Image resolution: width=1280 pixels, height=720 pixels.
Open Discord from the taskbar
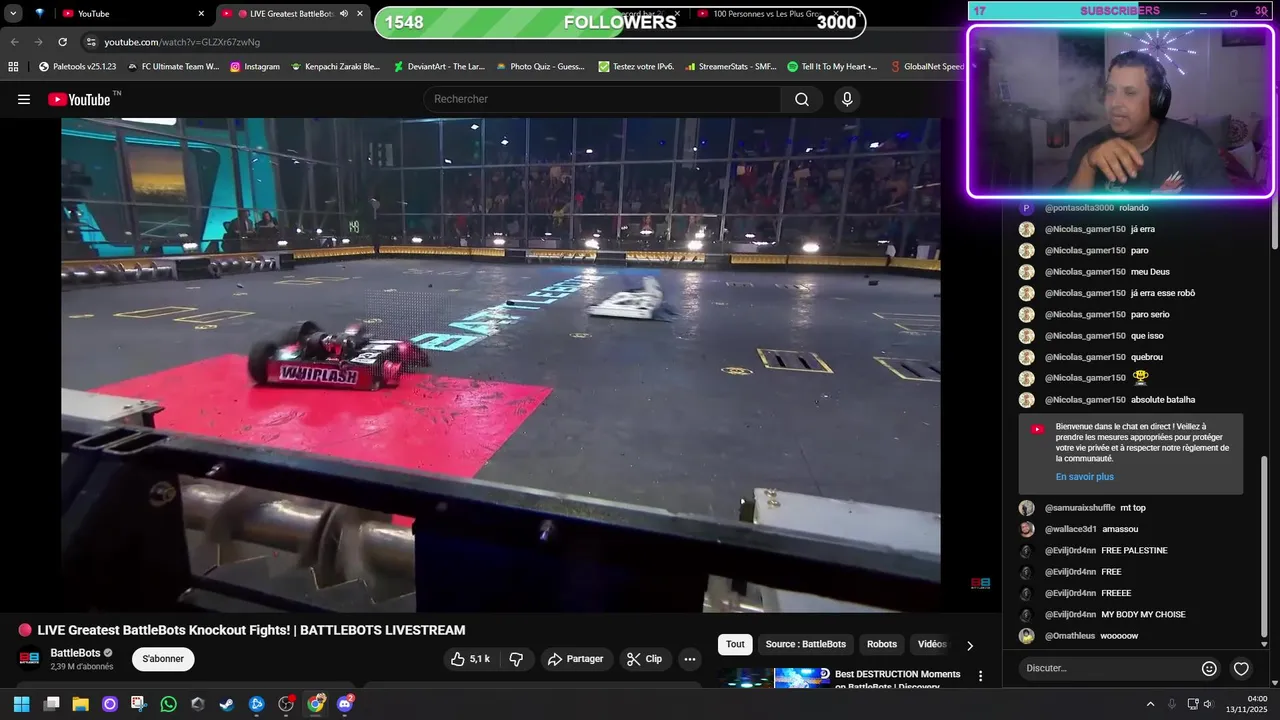(345, 704)
